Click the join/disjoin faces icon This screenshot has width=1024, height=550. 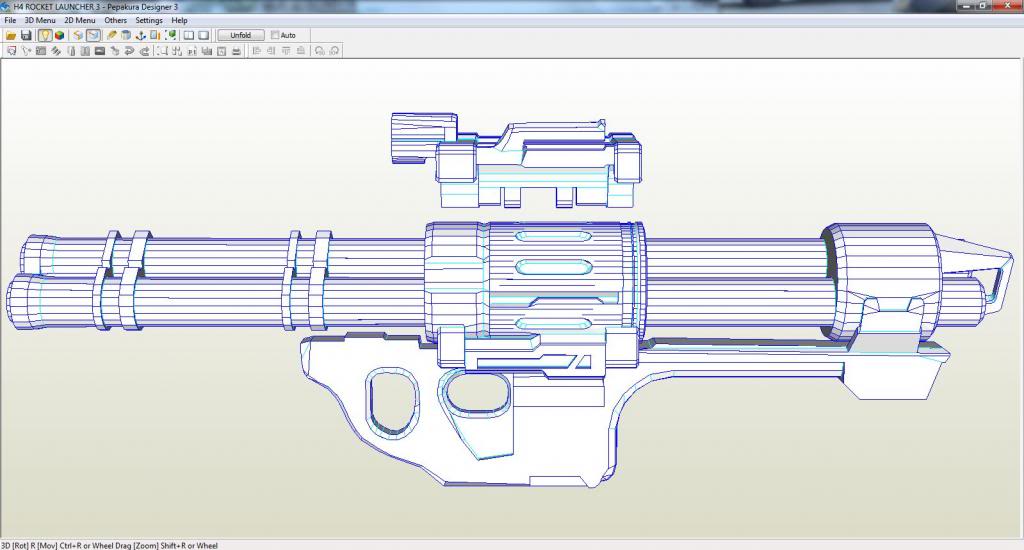tap(41, 51)
